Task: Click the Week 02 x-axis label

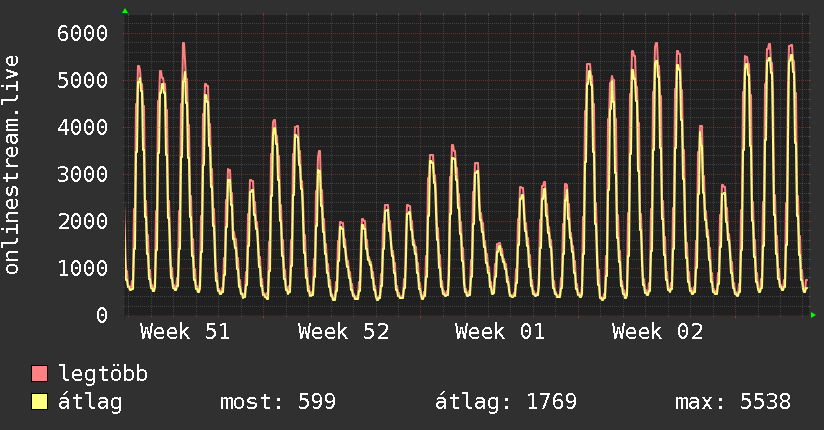Action: [x=657, y=332]
